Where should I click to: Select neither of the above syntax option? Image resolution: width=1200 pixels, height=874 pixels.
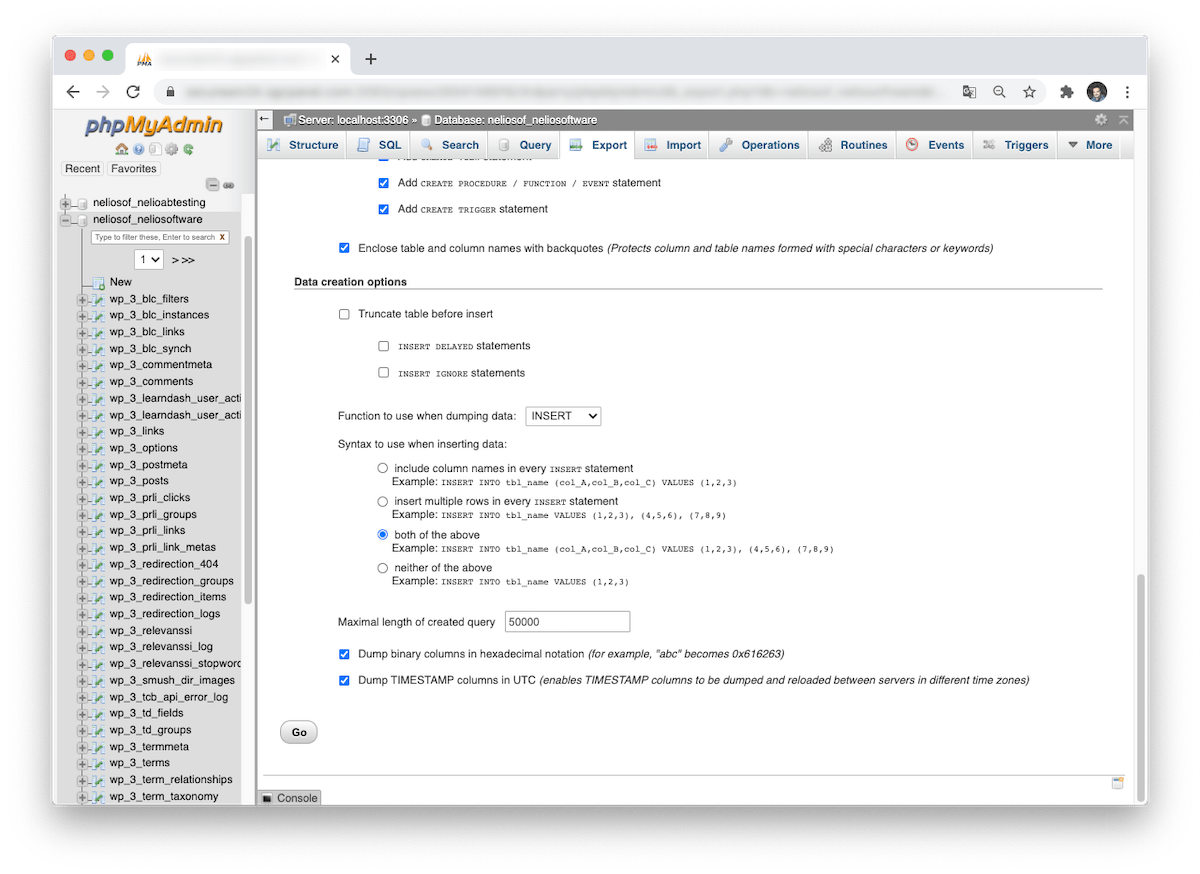[383, 568]
